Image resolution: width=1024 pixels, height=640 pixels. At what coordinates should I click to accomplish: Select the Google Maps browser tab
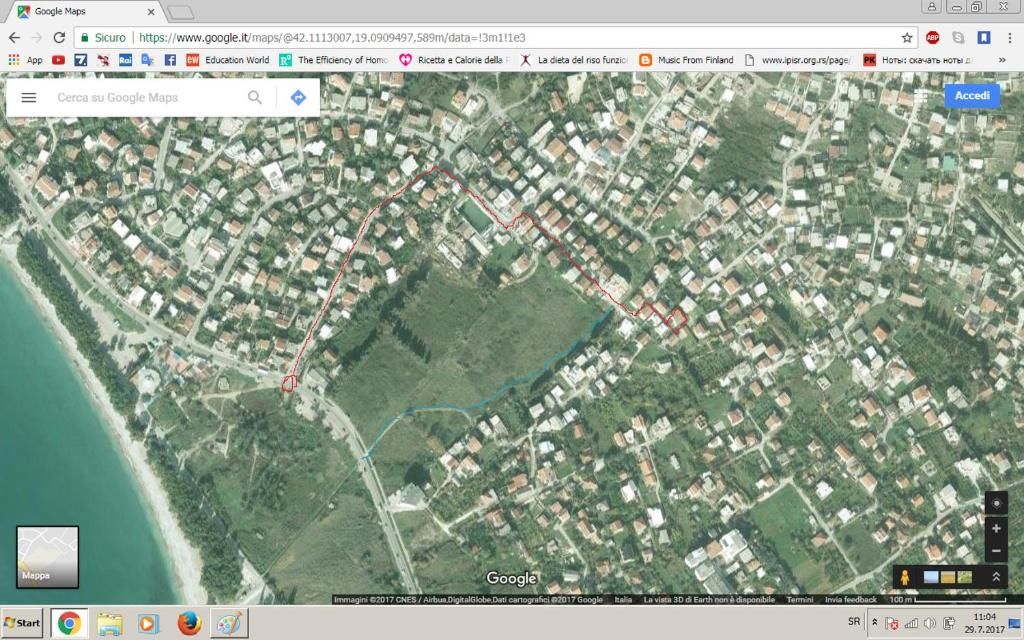[85, 11]
